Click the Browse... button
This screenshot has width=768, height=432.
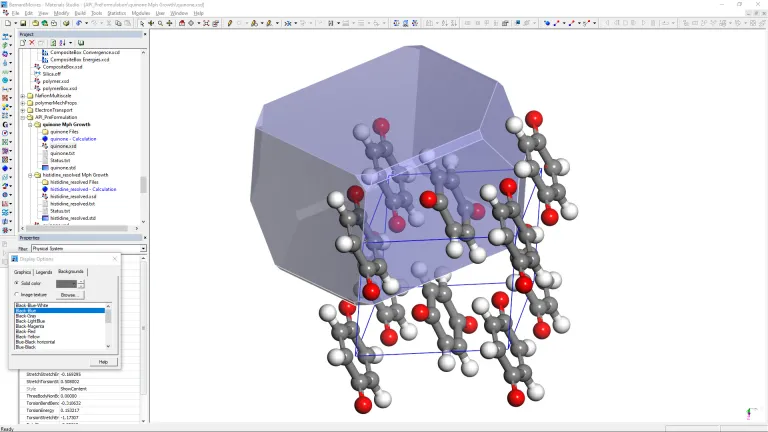[x=69, y=295]
